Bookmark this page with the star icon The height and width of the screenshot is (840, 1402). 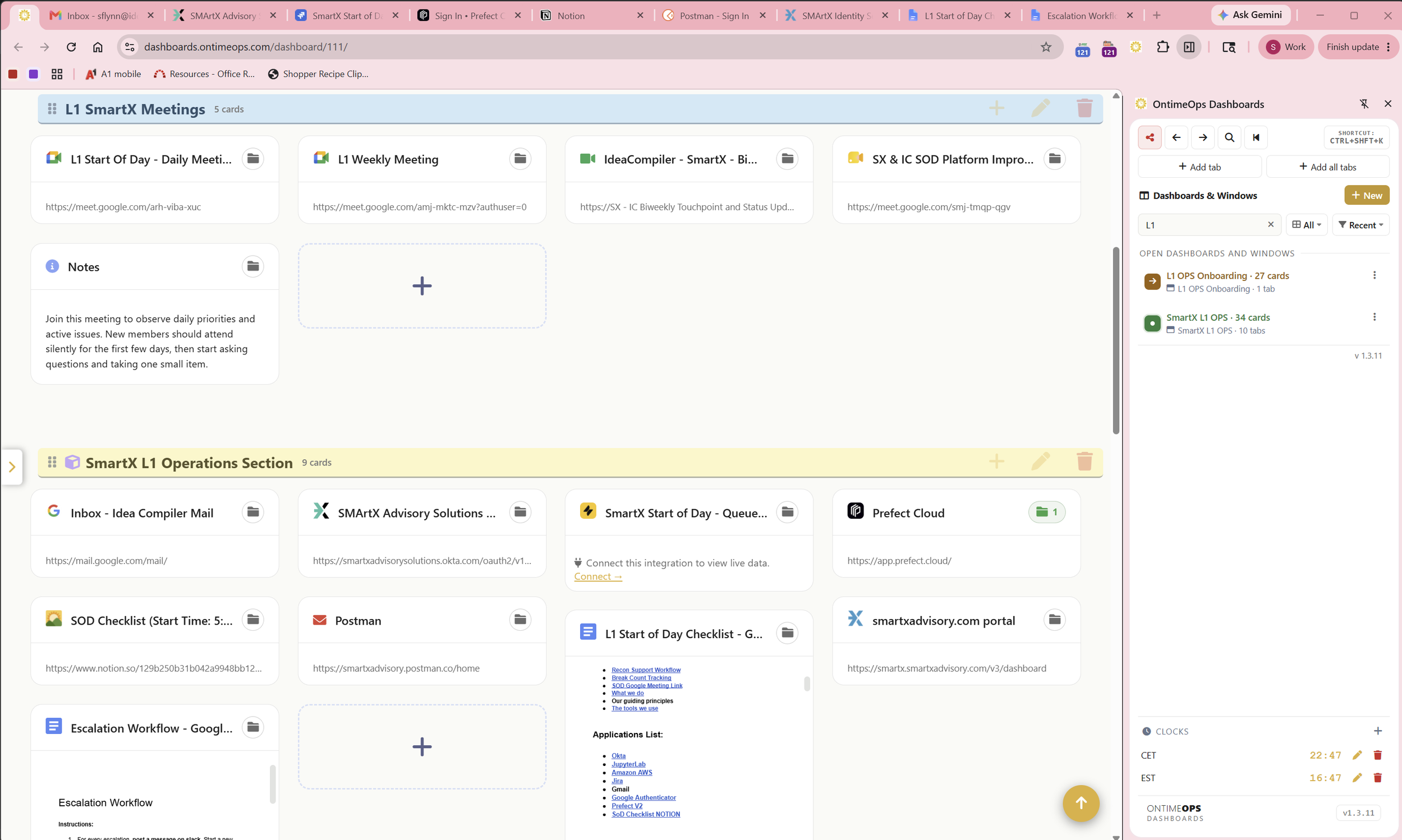click(x=1046, y=47)
